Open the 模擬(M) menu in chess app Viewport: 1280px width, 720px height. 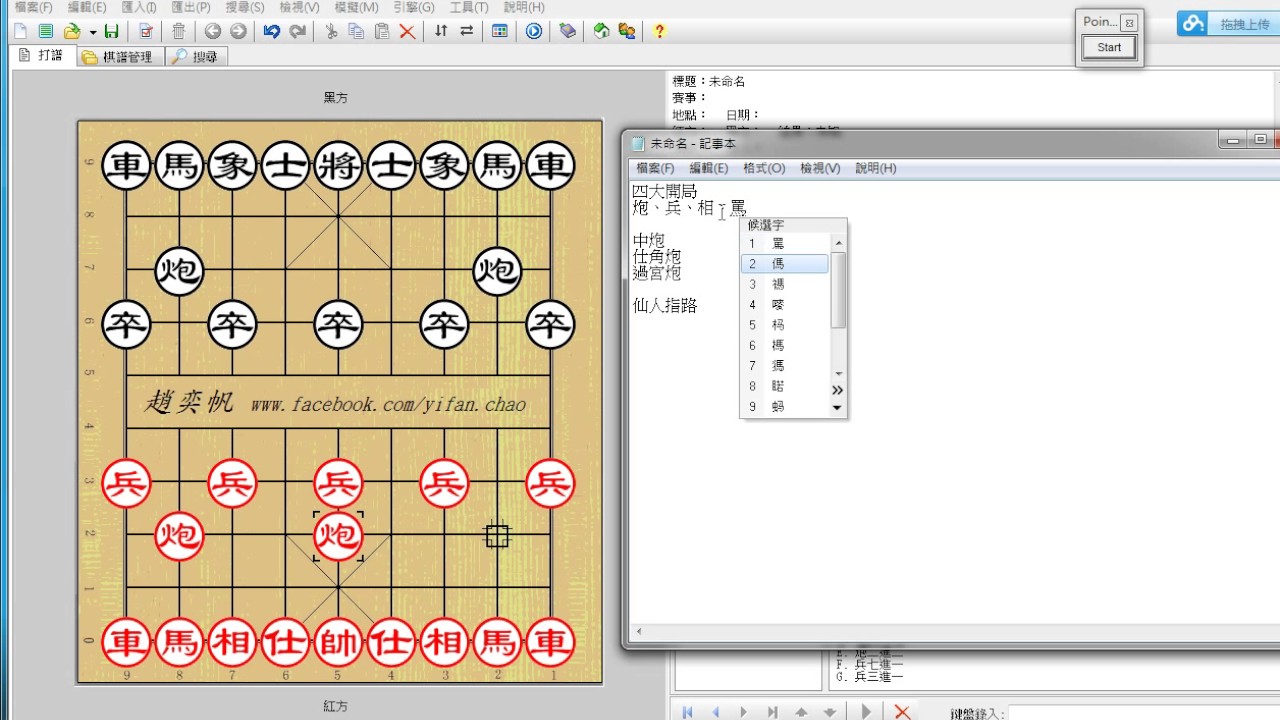coord(356,7)
